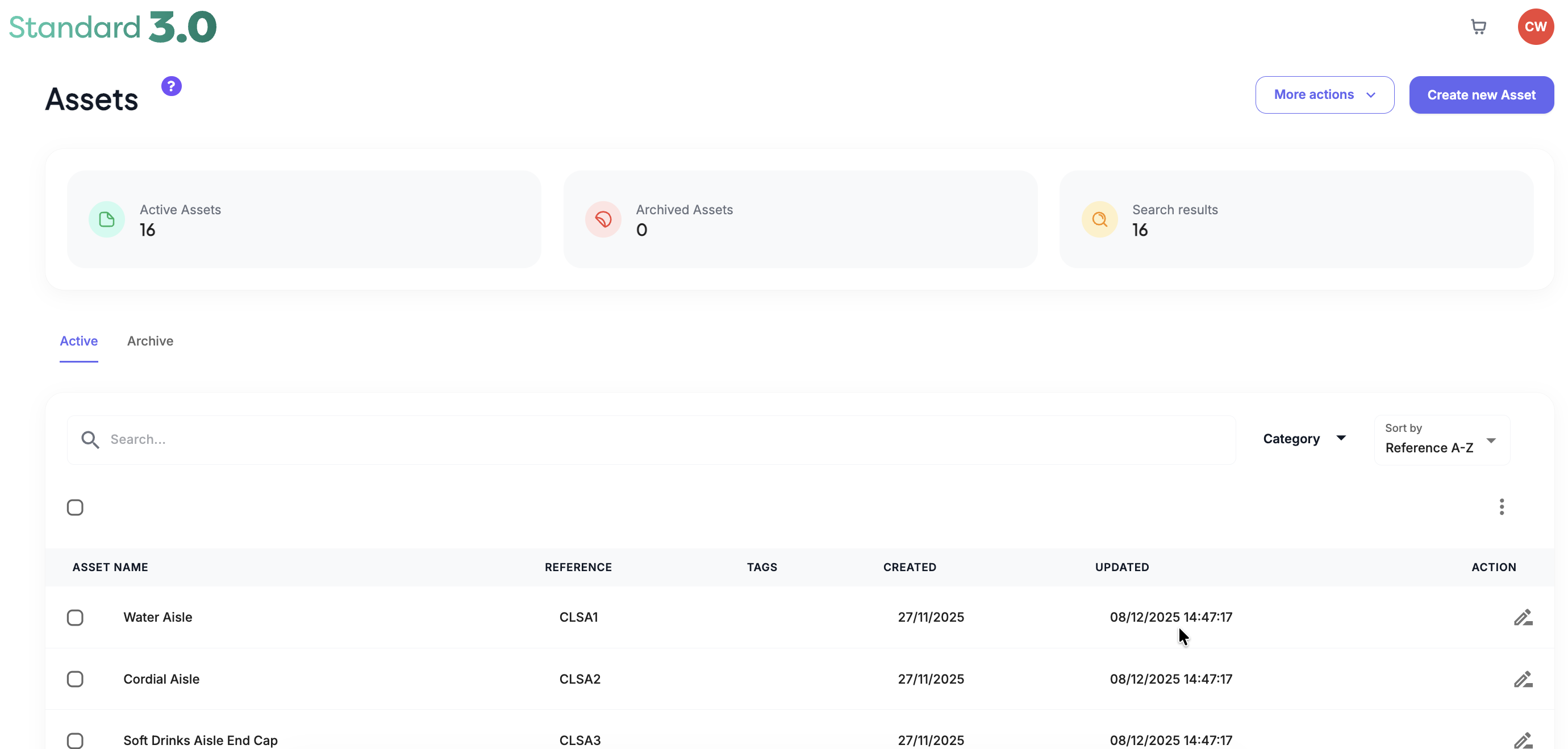The image size is (1568, 749).
Task: Click the Active Assets summary card
Action: [304, 219]
